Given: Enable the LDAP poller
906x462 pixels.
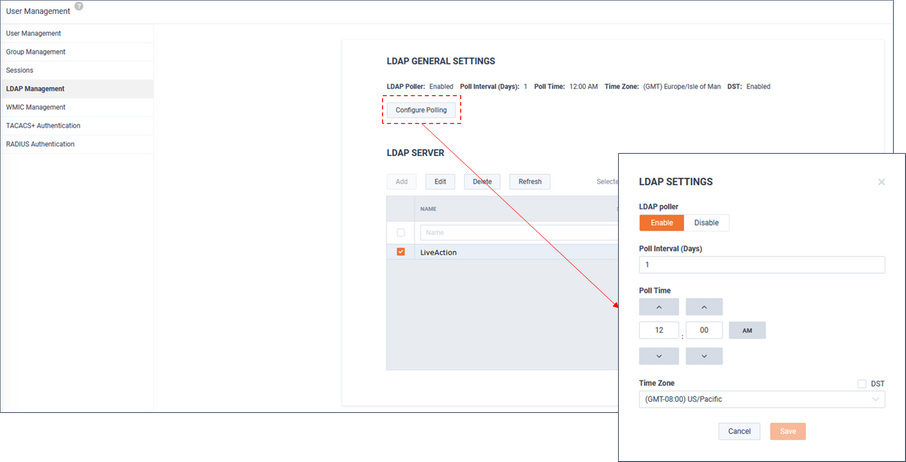Looking at the screenshot, I should click(662, 223).
